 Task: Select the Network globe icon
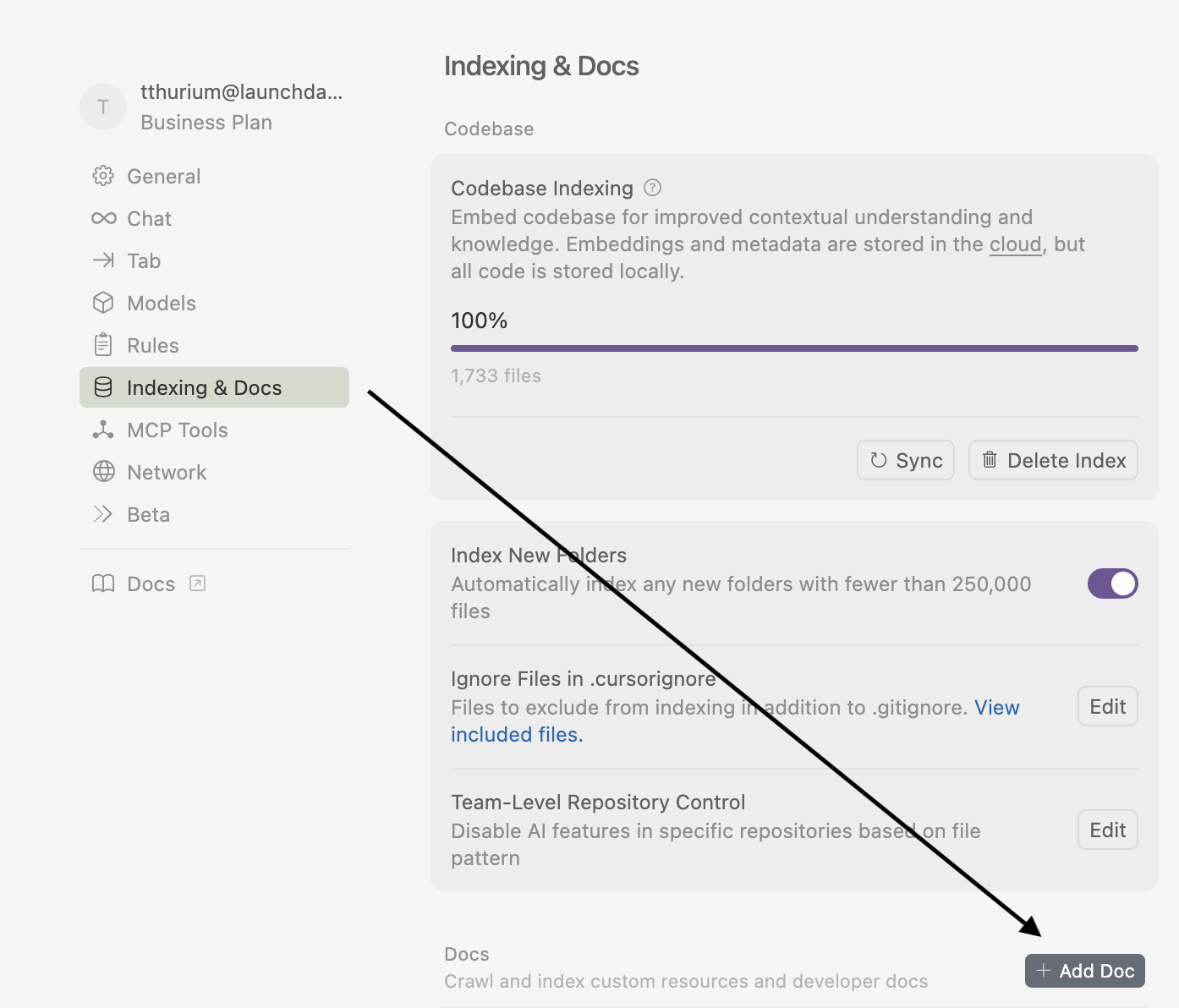[103, 472]
